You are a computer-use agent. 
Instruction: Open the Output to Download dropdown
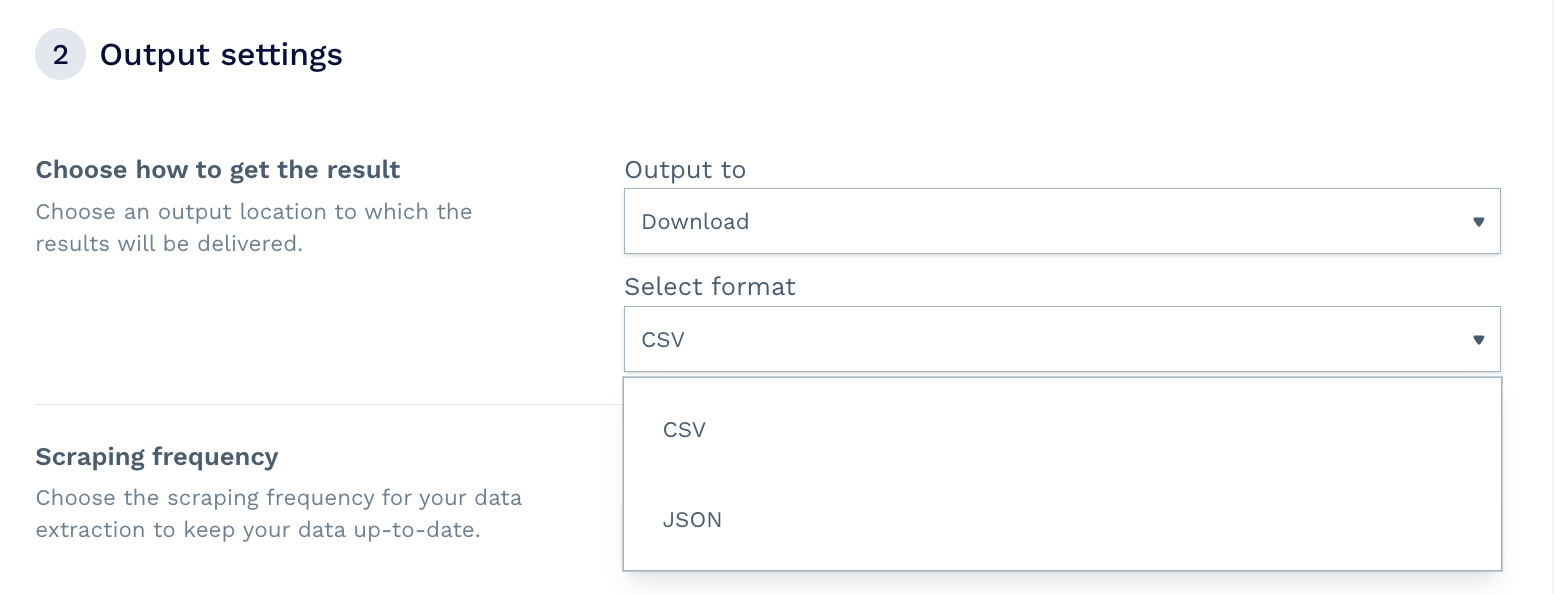1060,221
